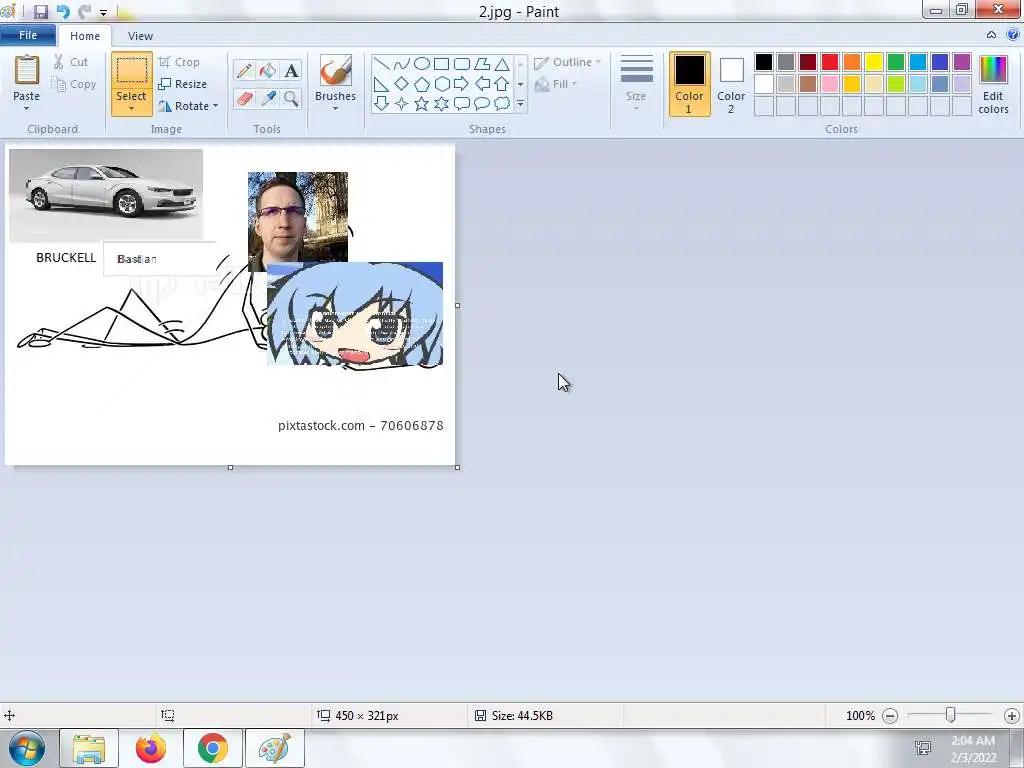The width and height of the screenshot is (1024, 768).
Task: Pick the green color swatch
Action: 895,62
